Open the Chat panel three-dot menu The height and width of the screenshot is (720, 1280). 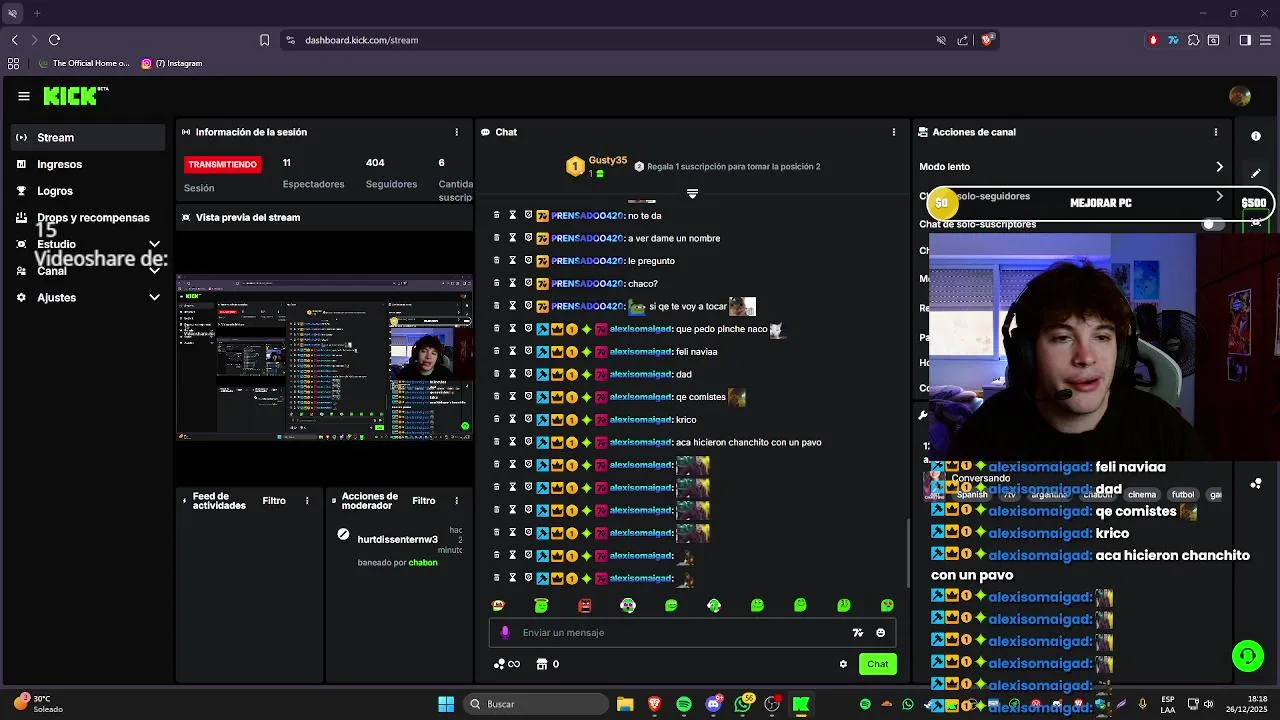(x=894, y=132)
